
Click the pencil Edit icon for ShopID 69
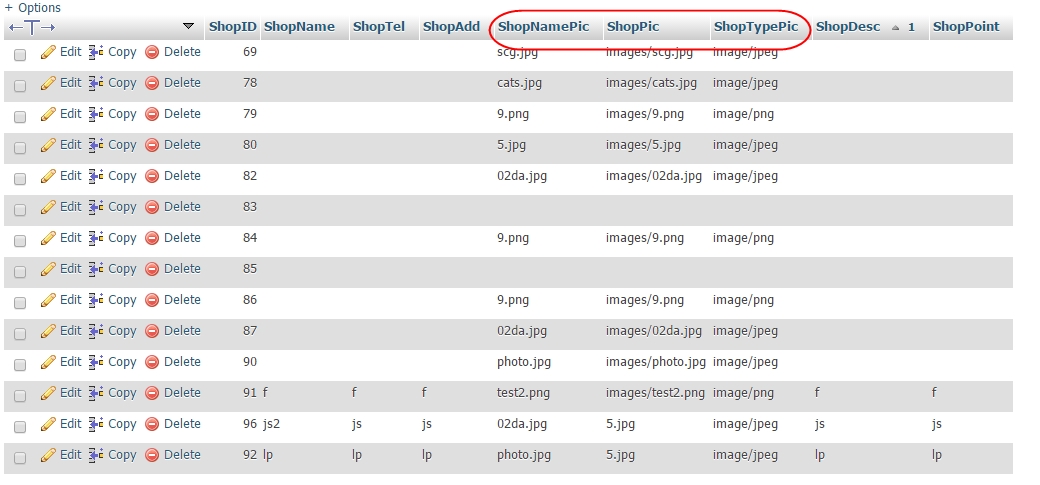coord(48,52)
